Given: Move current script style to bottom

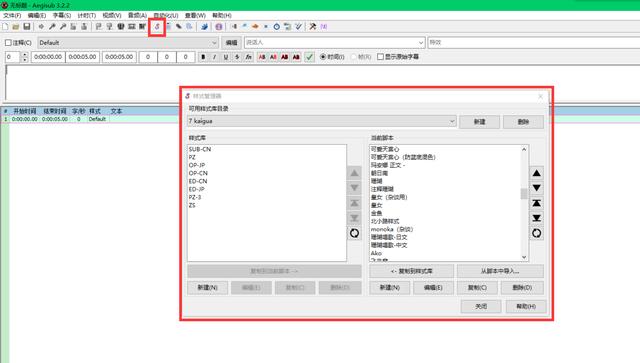Looking at the screenshot, I should point(537,218).
